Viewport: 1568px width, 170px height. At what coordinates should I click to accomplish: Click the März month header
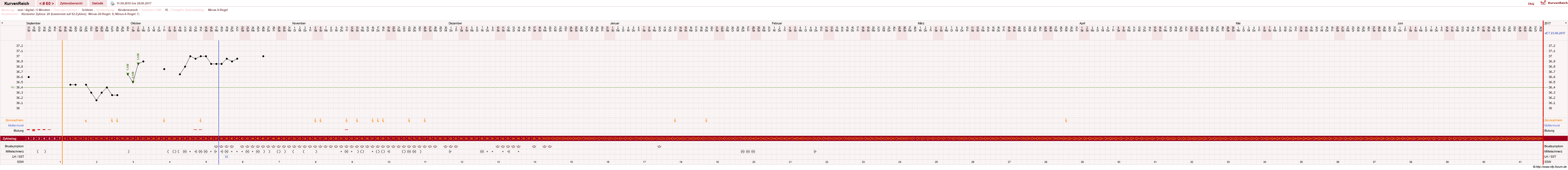(921, 23)
